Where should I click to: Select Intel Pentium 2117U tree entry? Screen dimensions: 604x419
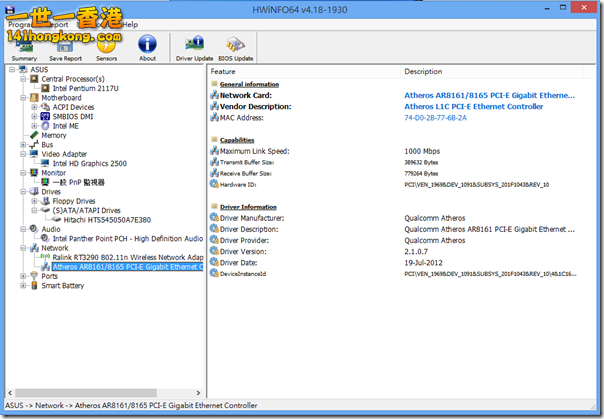tap(86, 88)
